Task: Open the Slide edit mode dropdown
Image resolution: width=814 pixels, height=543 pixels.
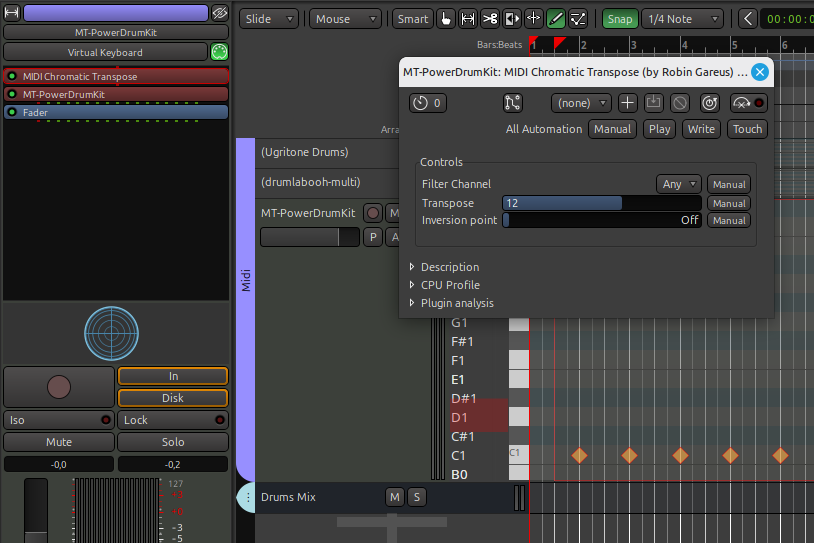Action: click(x=271, y=19)
